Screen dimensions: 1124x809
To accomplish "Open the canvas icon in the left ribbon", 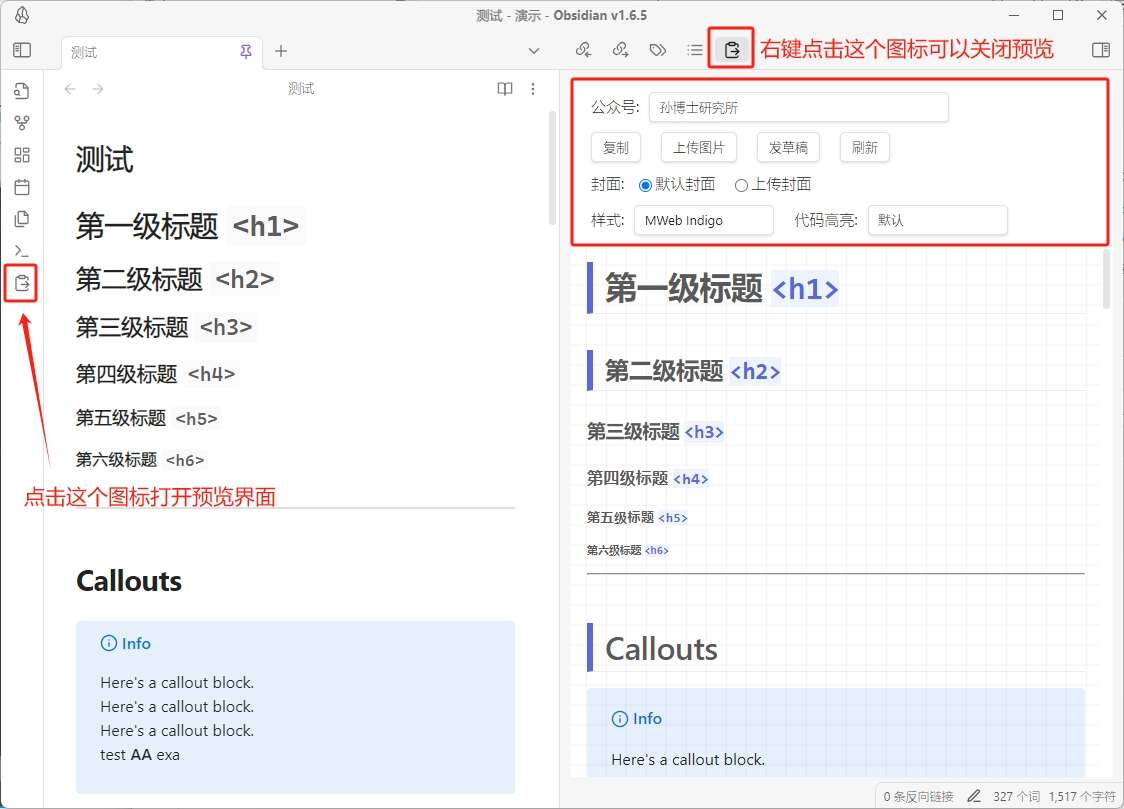I will (x=22, y=155).
